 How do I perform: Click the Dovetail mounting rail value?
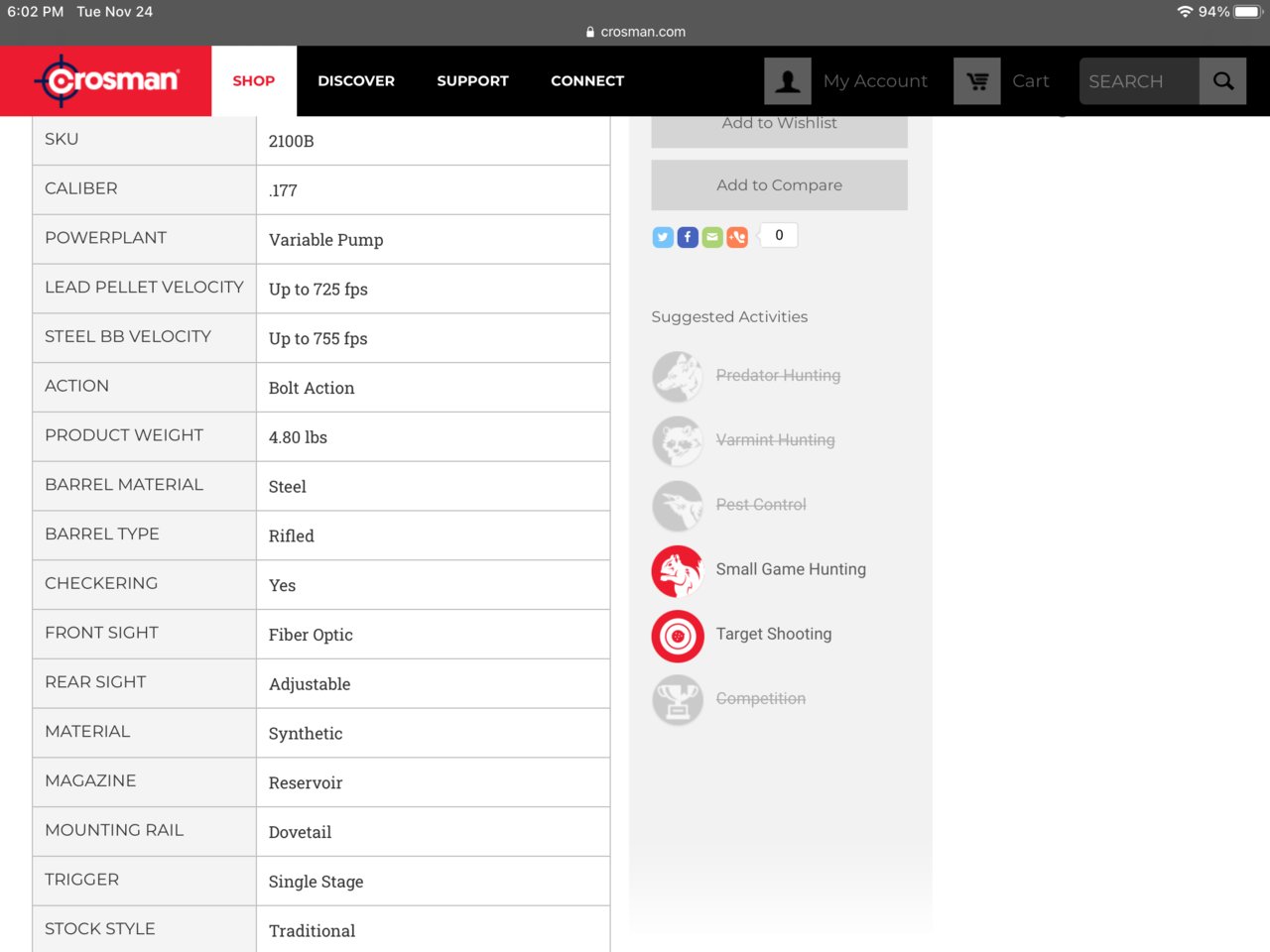click(x=300, y=832)
